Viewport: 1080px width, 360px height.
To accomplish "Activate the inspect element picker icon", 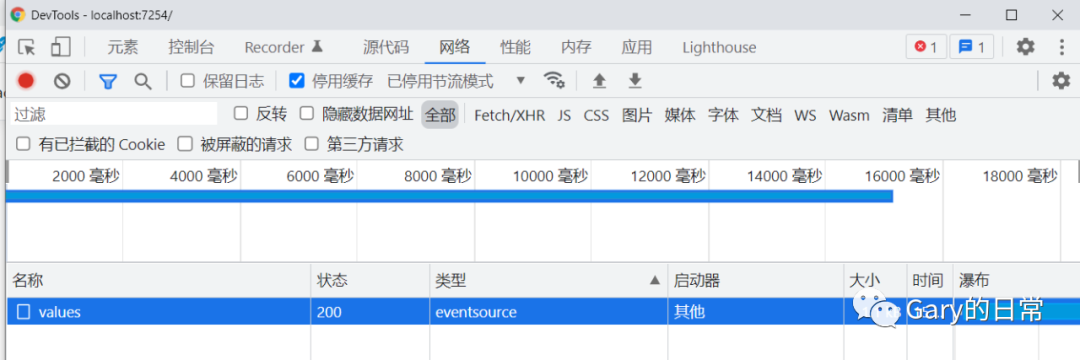I will [x=27, y=47].
